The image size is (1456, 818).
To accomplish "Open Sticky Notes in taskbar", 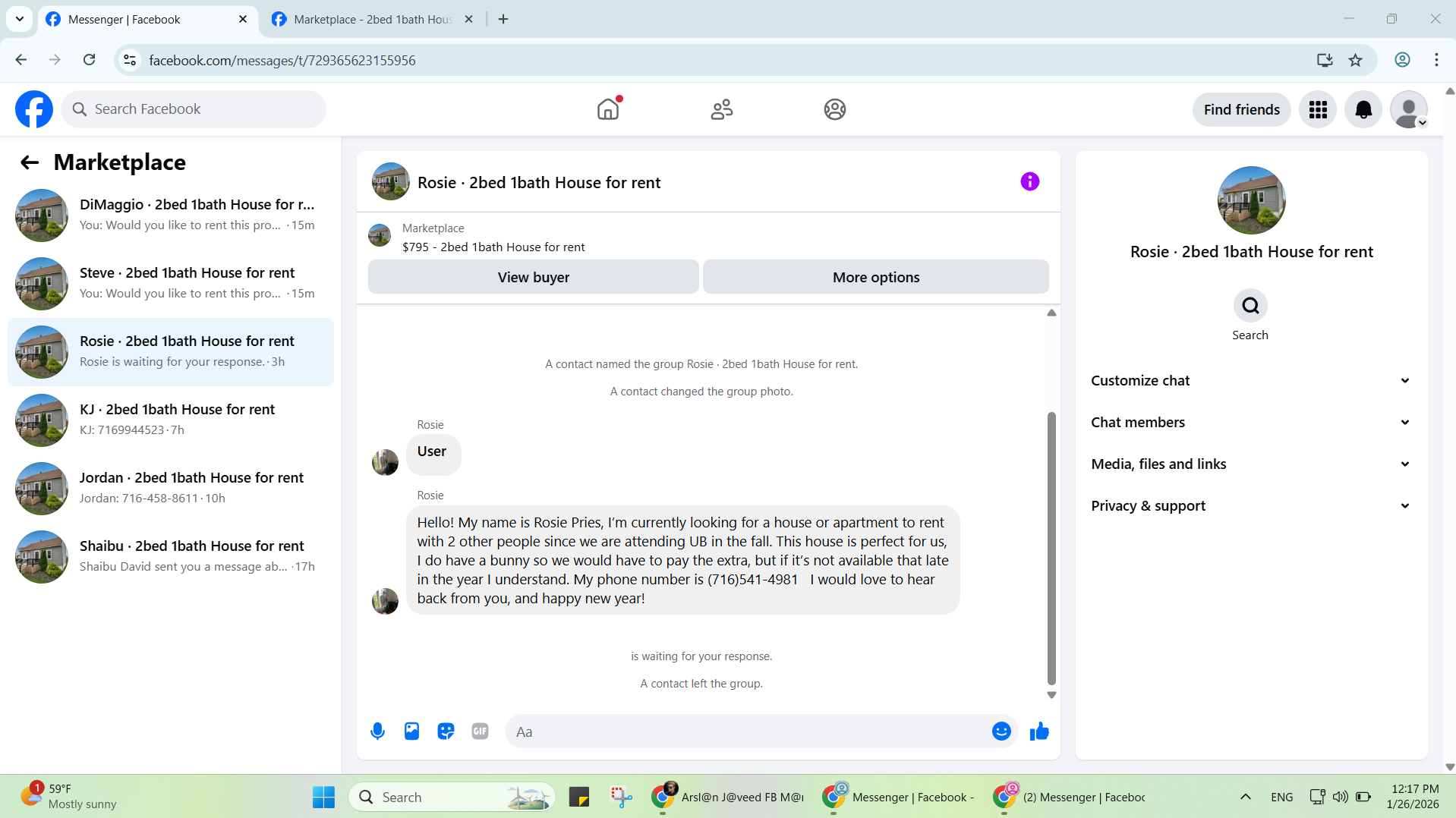I will point(579,797).
